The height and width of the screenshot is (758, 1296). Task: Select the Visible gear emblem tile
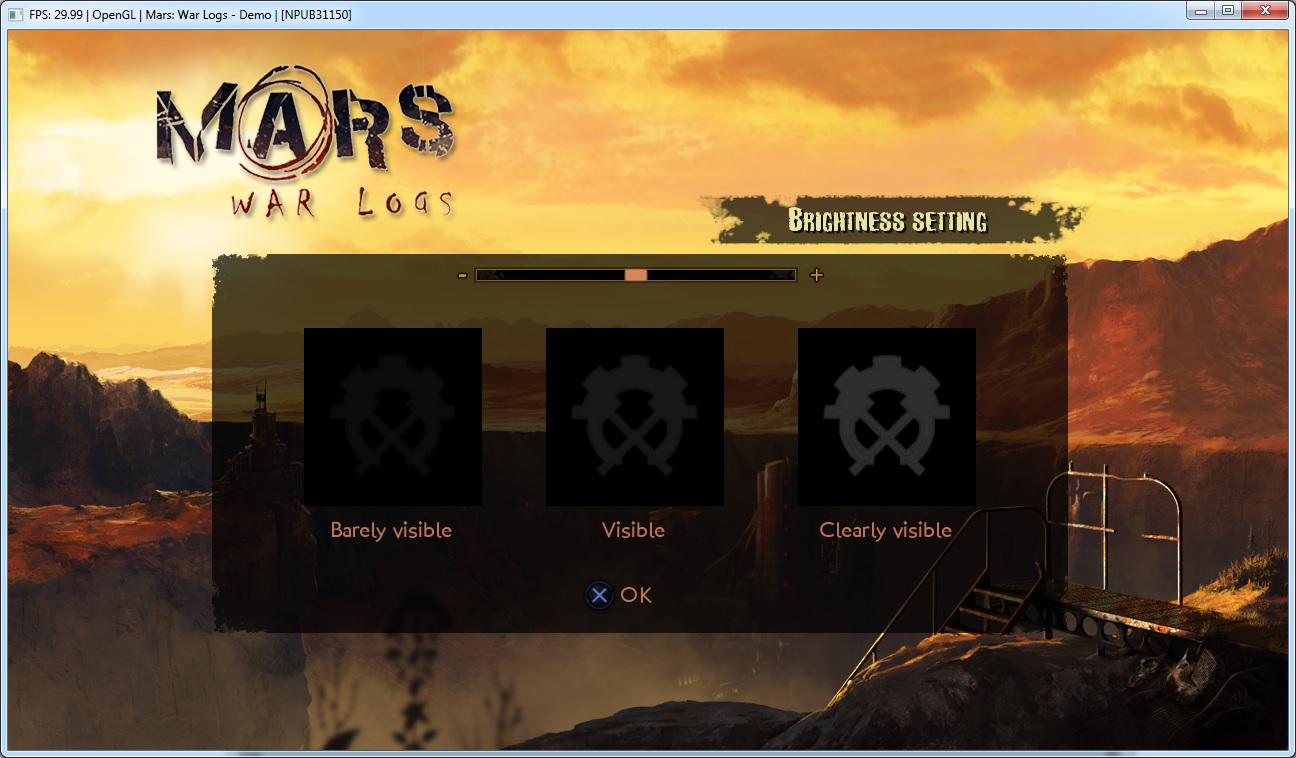635,417
